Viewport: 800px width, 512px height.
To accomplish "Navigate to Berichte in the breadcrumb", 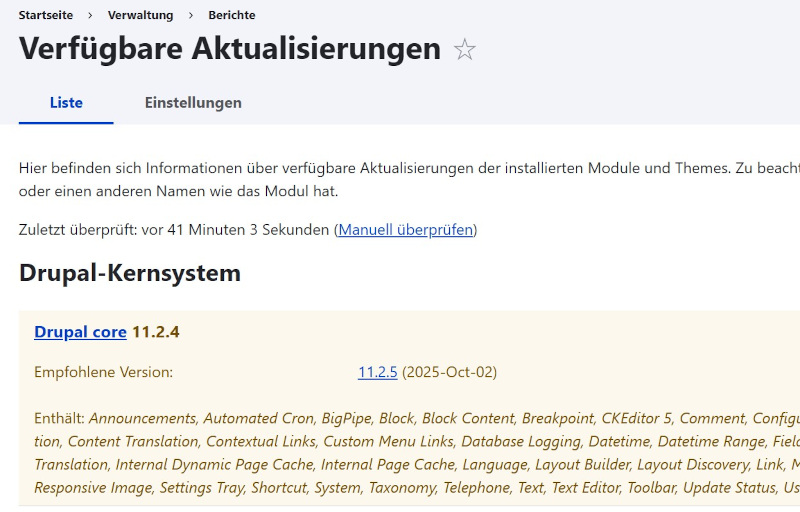I will pos(231,15).
